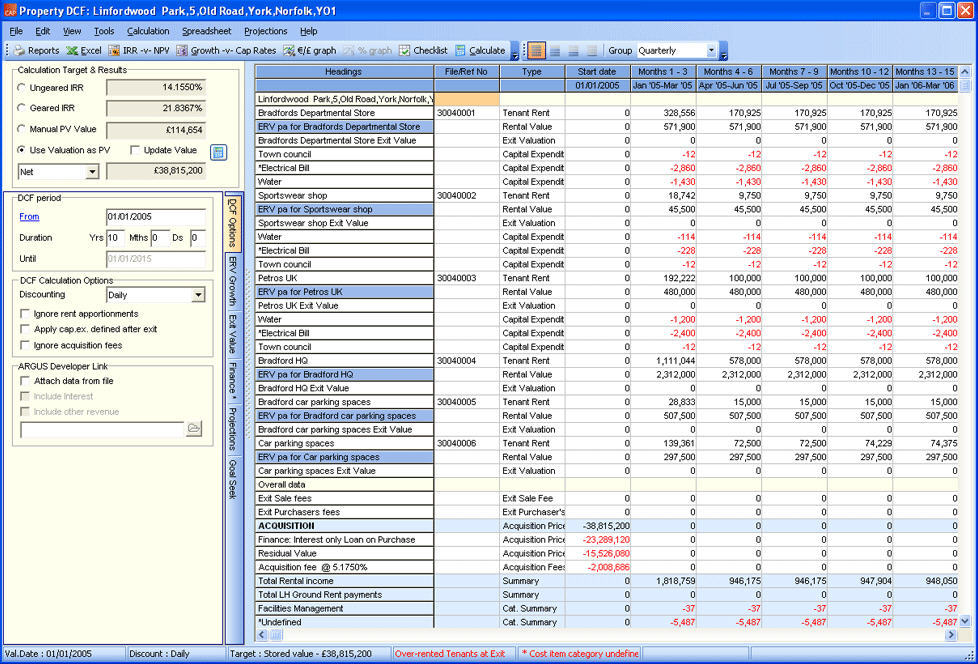Screen dimensions: 978x664
Task: Click the horizontal scroll left arrow
Action: pyautogui.click(x=262, y=635)
